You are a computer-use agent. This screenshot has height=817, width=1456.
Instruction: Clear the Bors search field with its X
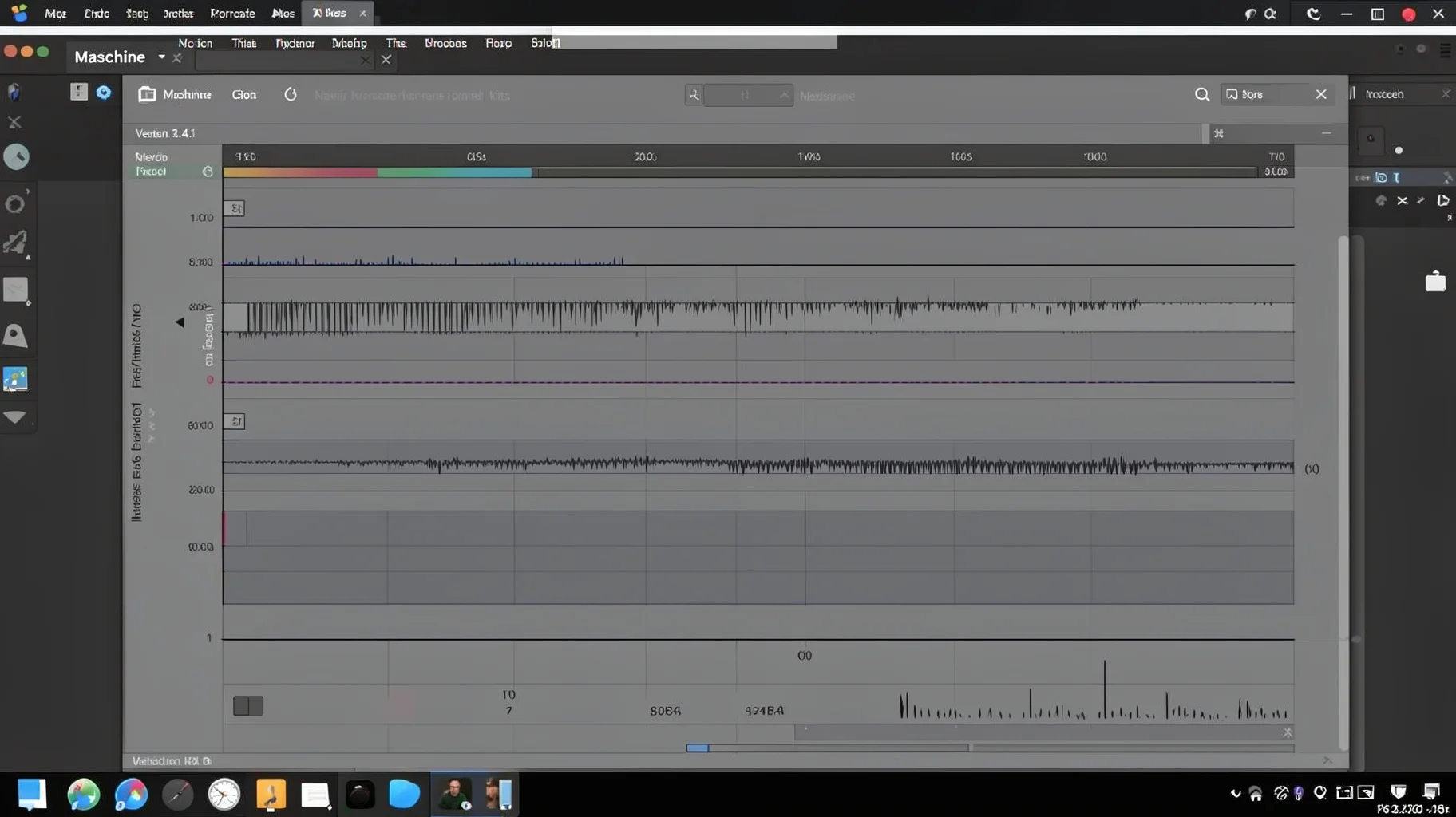tap(1321, 94)
